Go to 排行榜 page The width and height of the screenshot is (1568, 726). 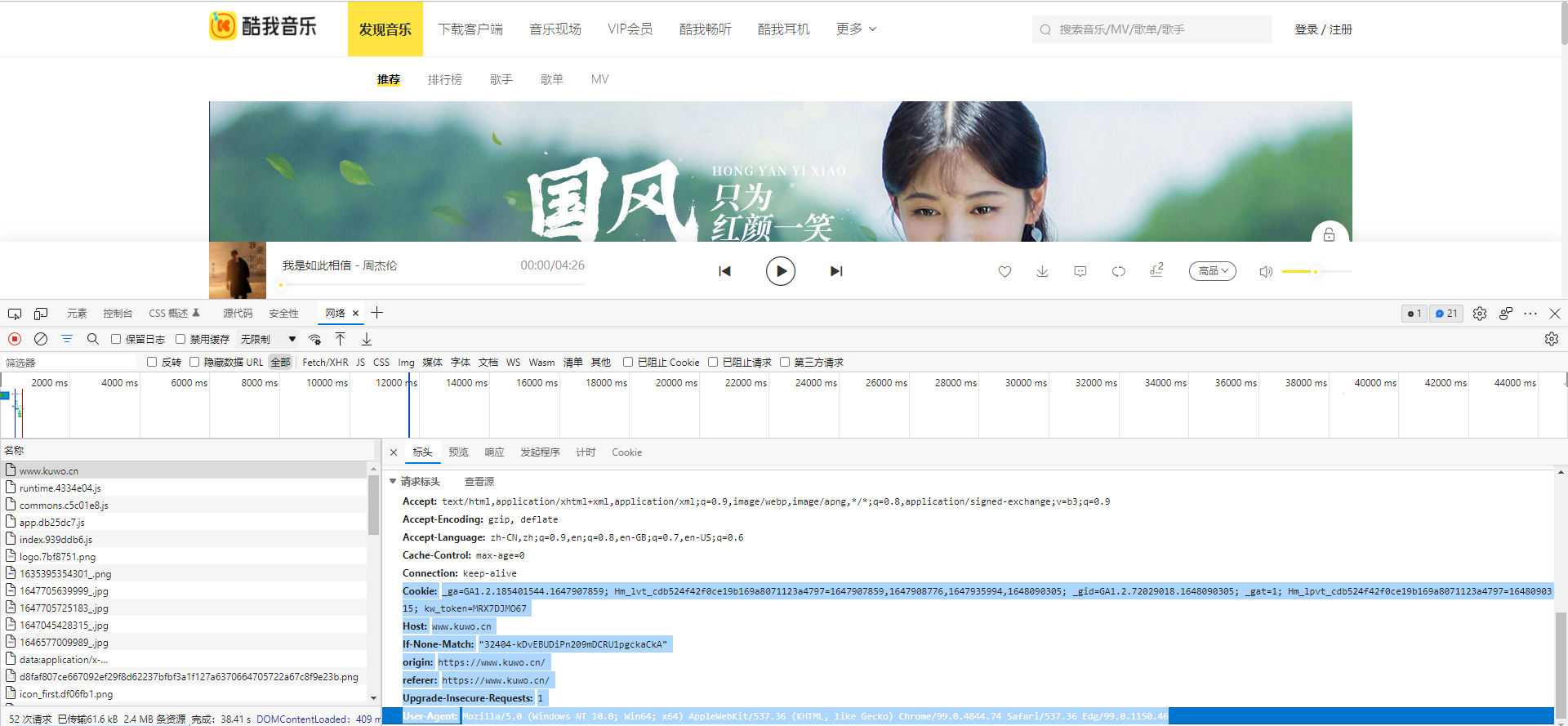[445, 79]
